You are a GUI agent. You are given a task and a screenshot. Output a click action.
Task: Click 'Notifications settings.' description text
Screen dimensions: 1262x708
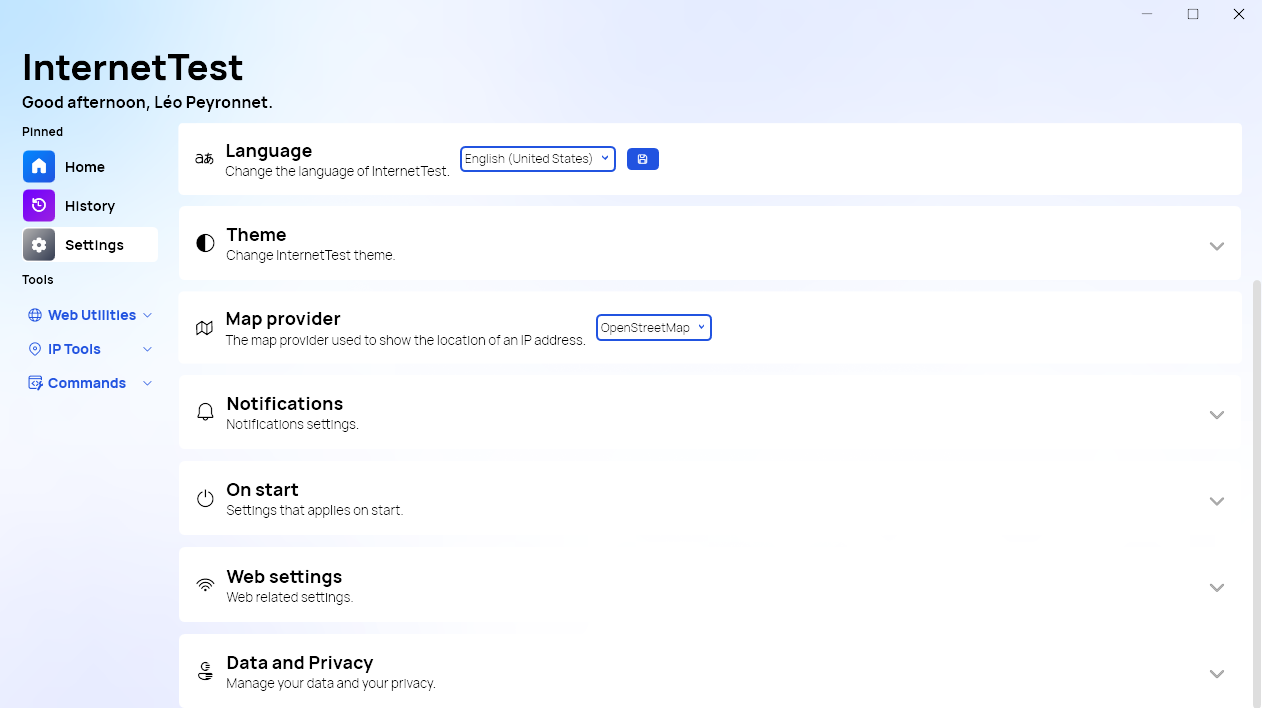(x=292, y=424)
